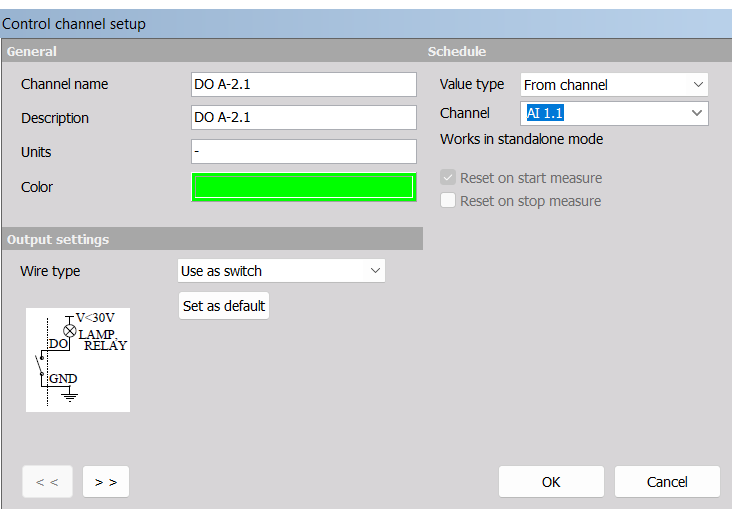
Task: Click the Works in standalone mode text
Action: pos(521,139)
